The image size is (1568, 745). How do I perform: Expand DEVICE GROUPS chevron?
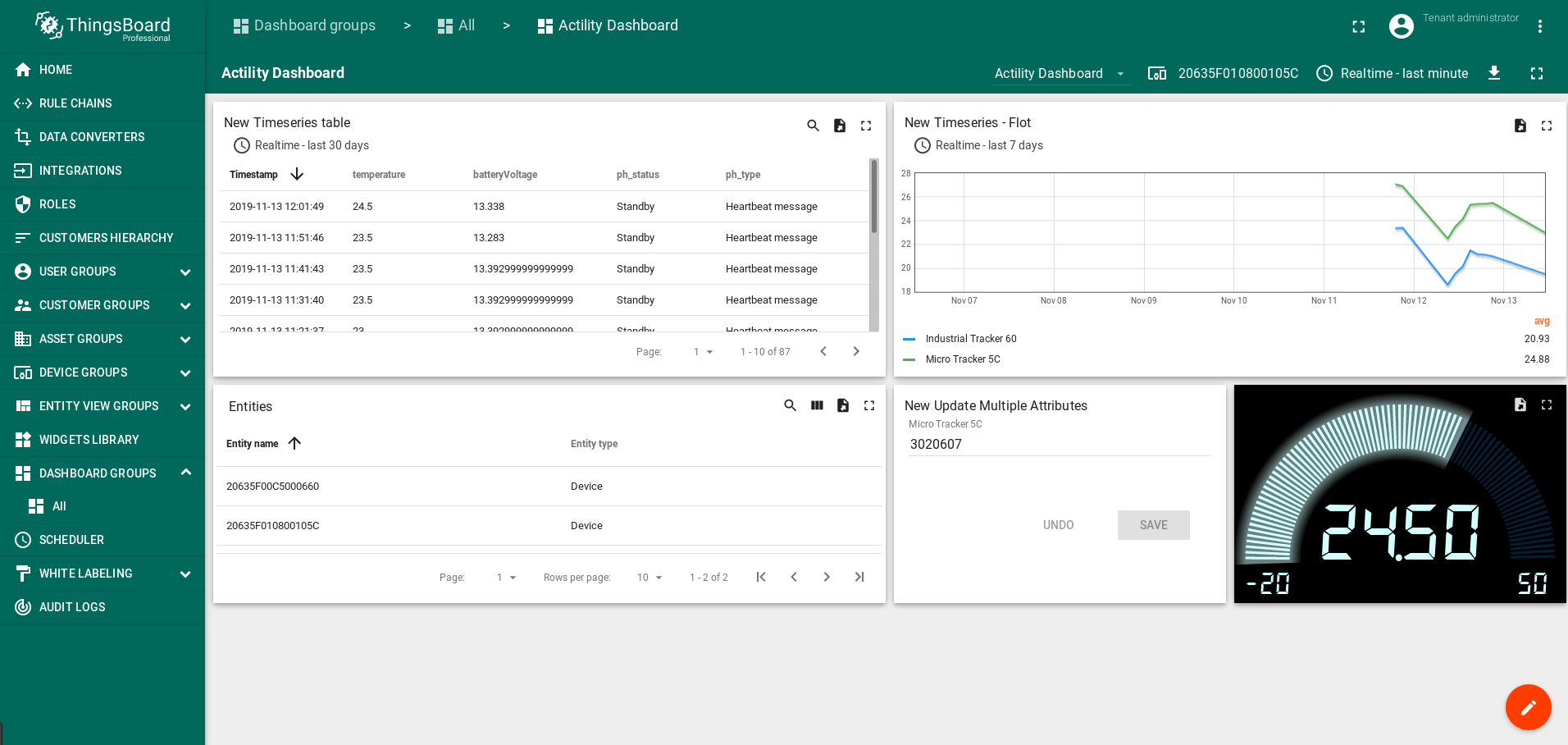point(185,372)
